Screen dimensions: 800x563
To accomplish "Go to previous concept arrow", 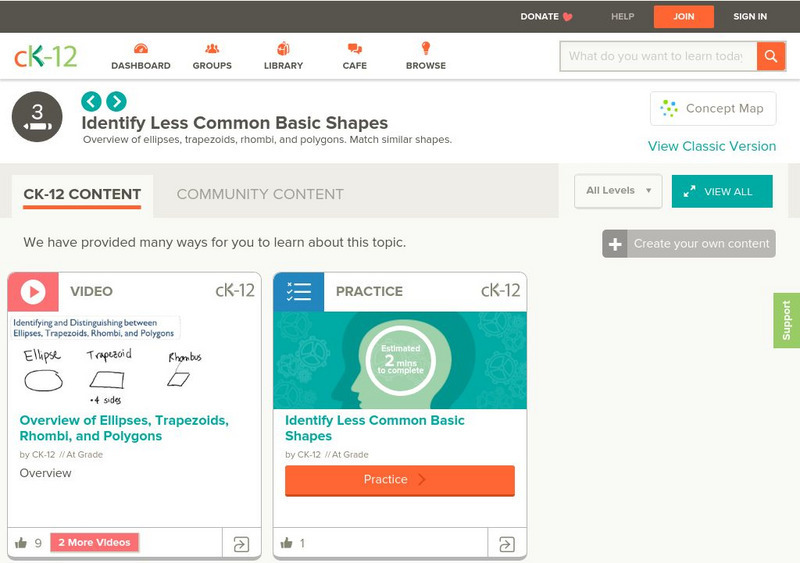I will [91, 101].
